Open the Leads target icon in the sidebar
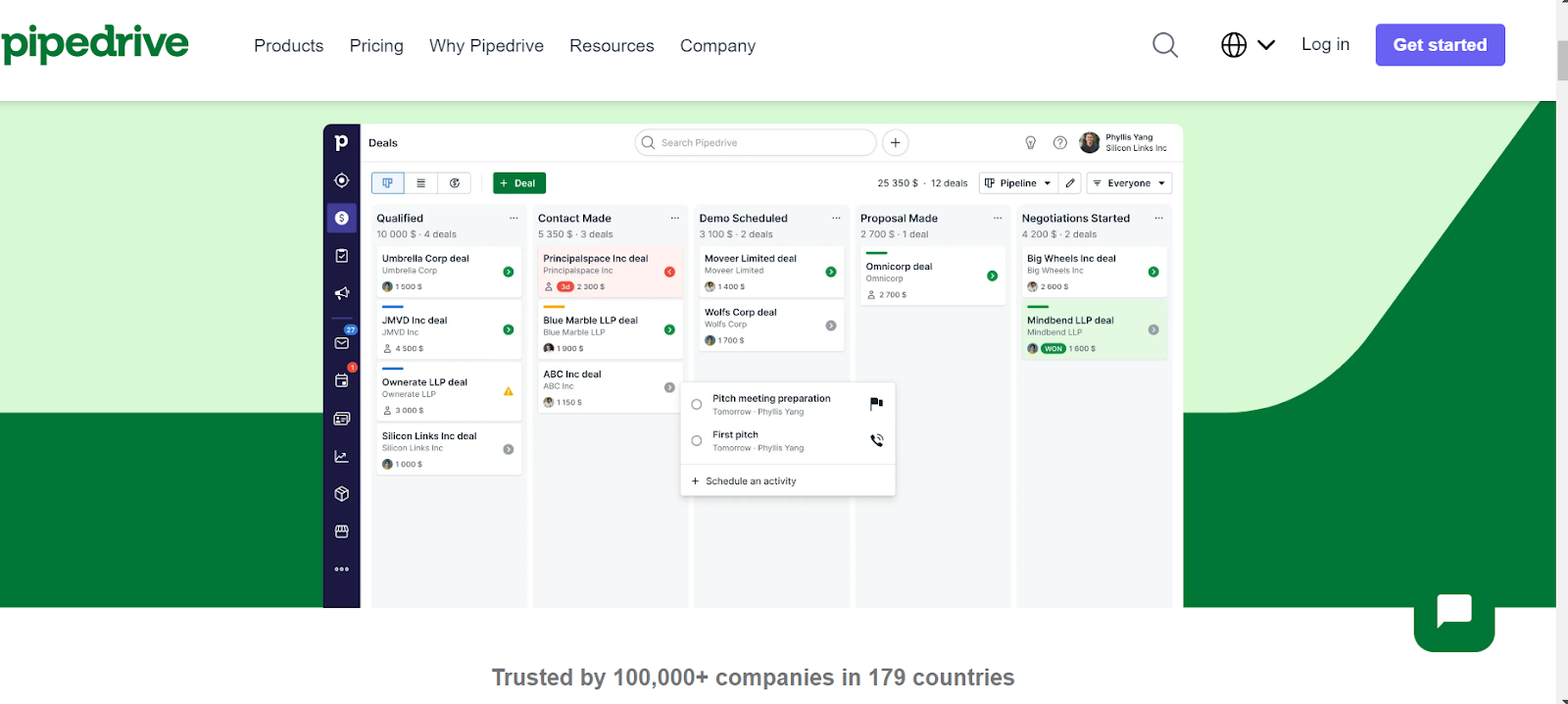 click(x=341, y=180)
